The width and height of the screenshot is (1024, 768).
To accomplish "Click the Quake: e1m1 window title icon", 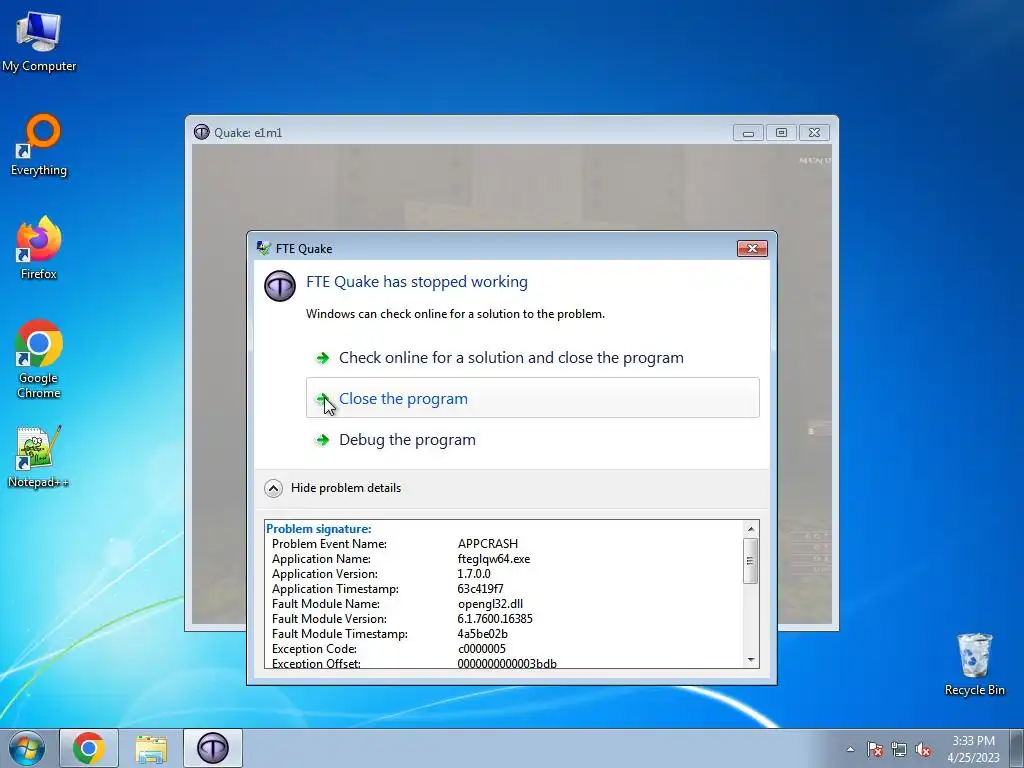I will (201, 132).
